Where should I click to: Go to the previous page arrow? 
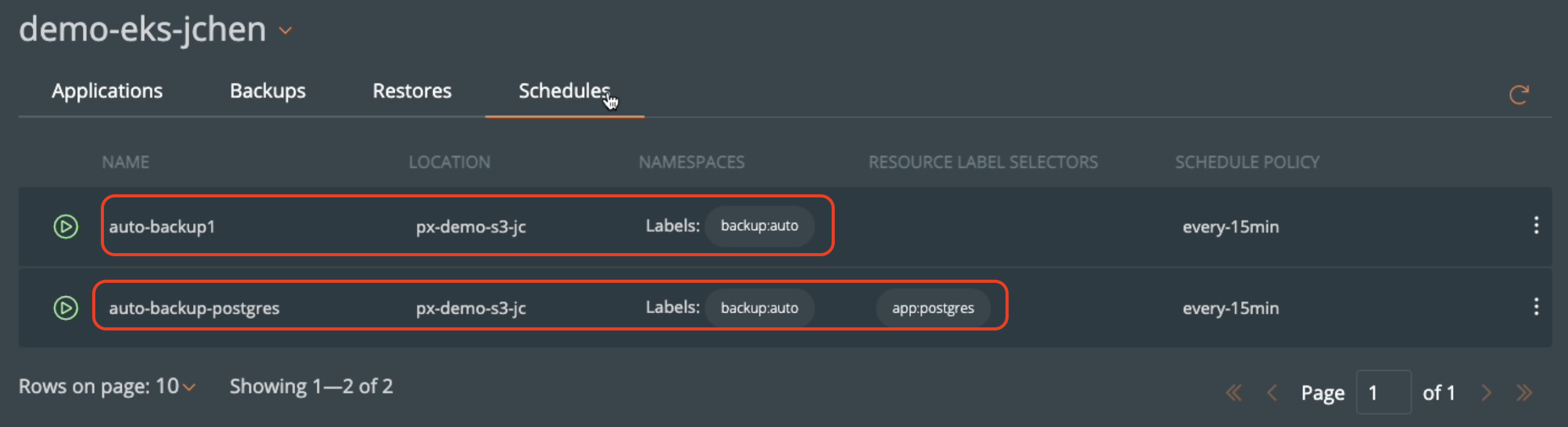click(x=1272, y=393)
